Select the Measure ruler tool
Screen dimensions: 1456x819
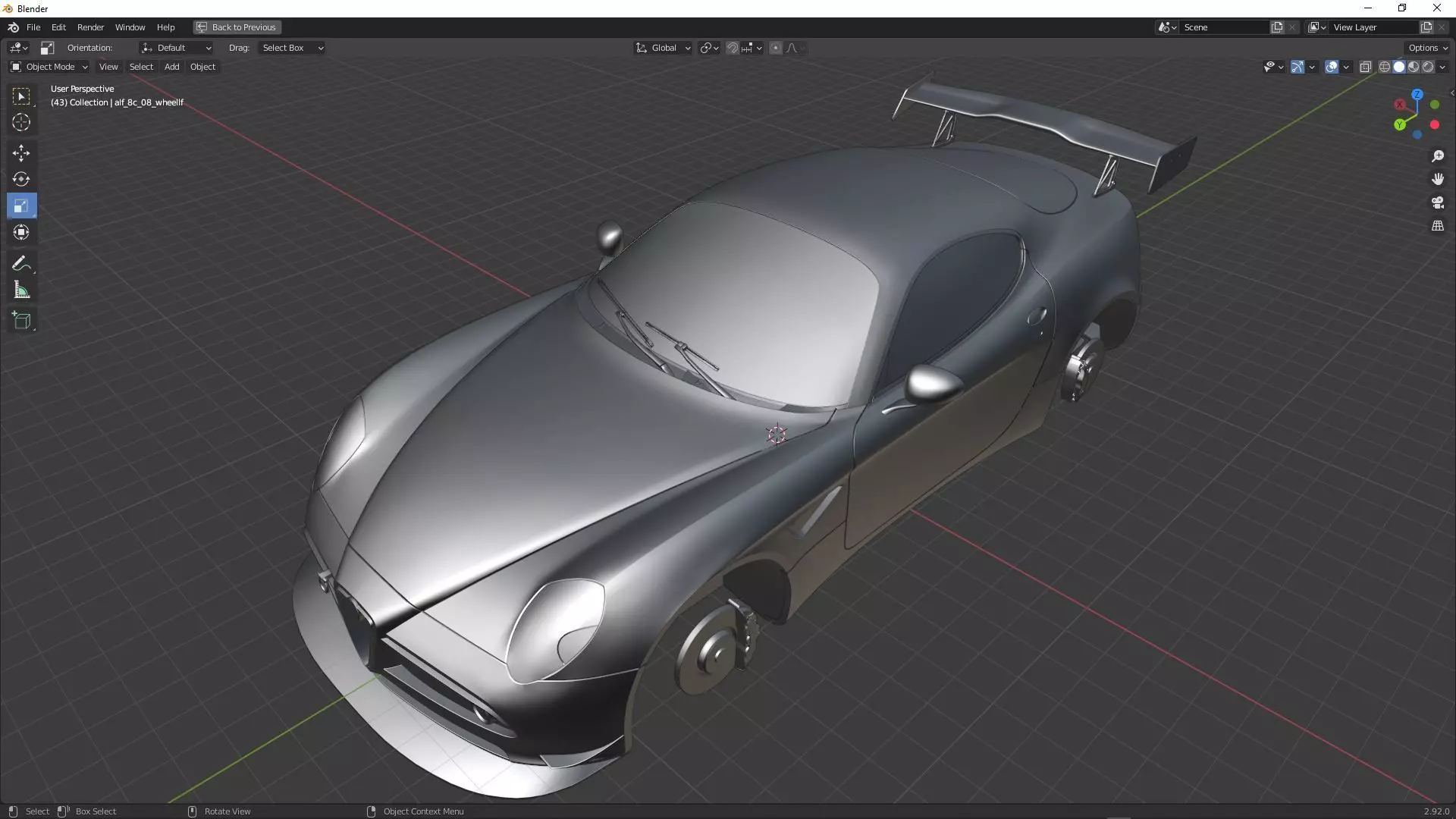click(x=21, y=290)
